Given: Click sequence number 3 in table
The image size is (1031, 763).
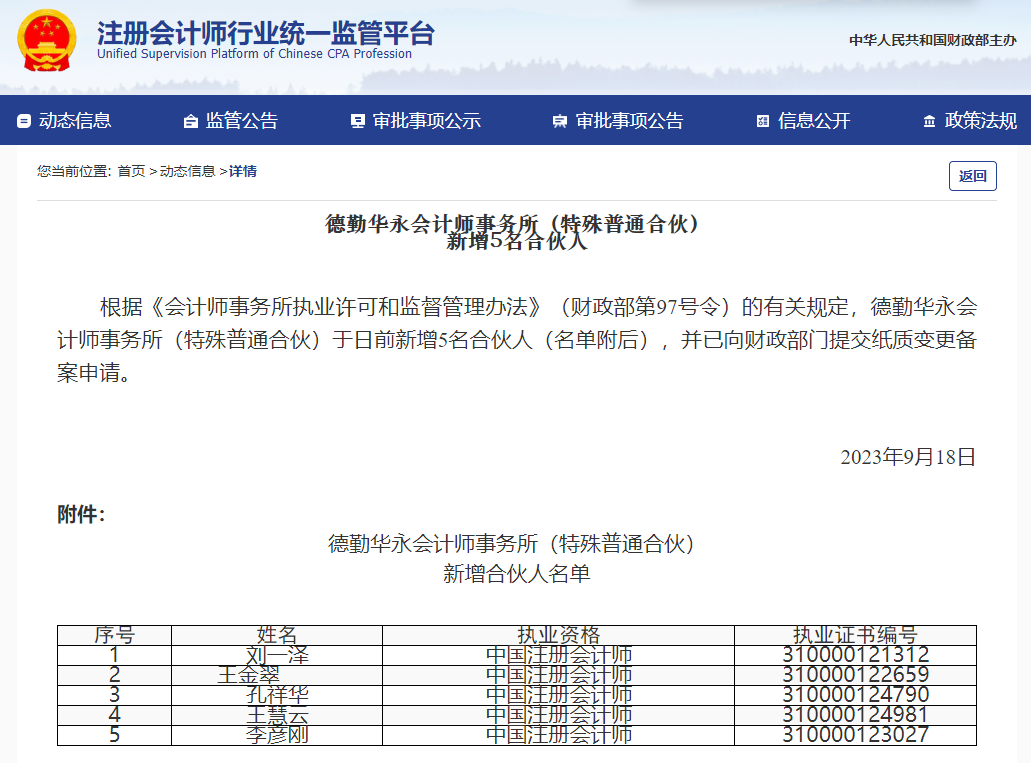Looking at the screenshot, I should pos(114,695).
